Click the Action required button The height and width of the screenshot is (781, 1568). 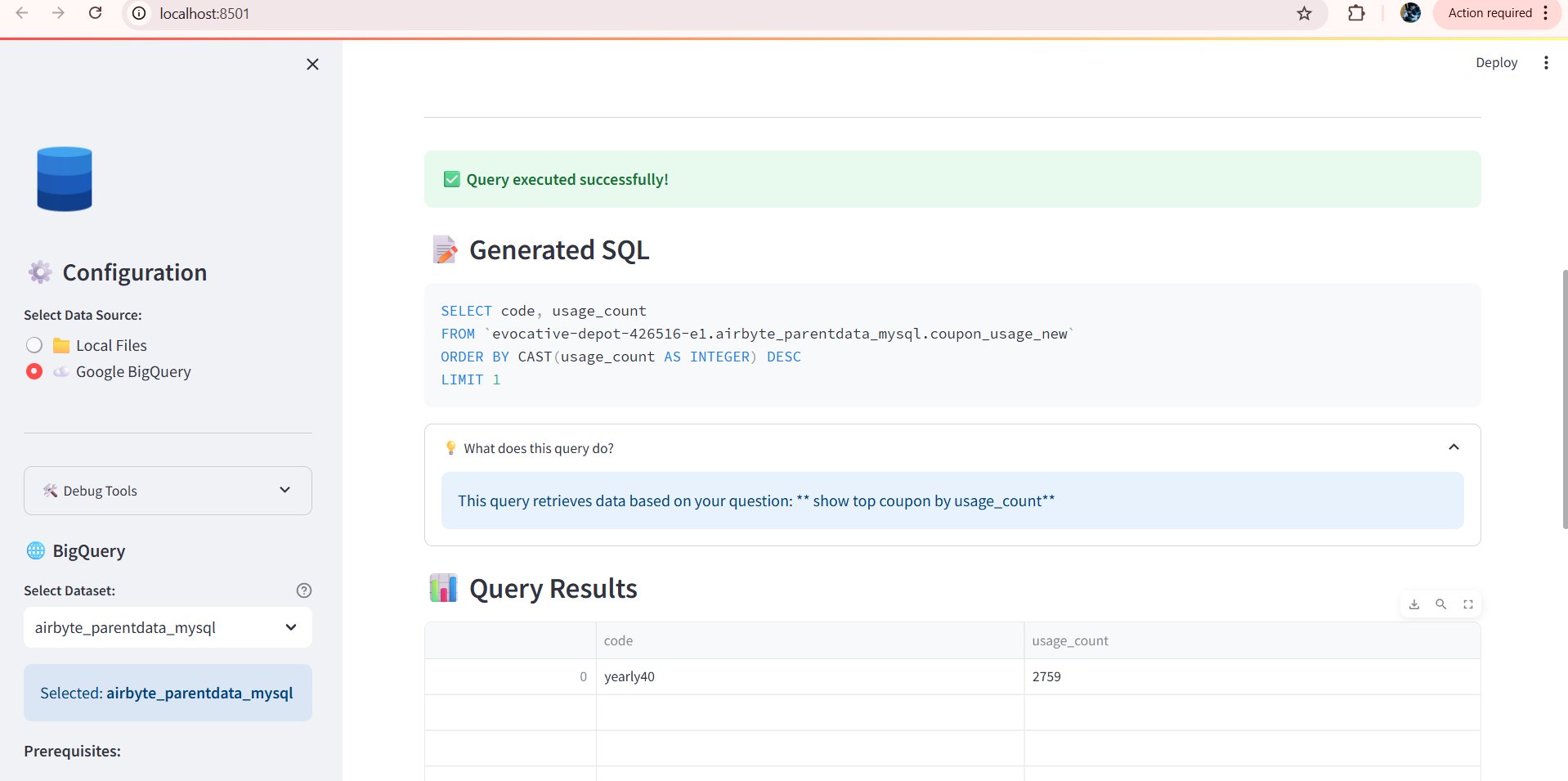(x=1490, y=13)
